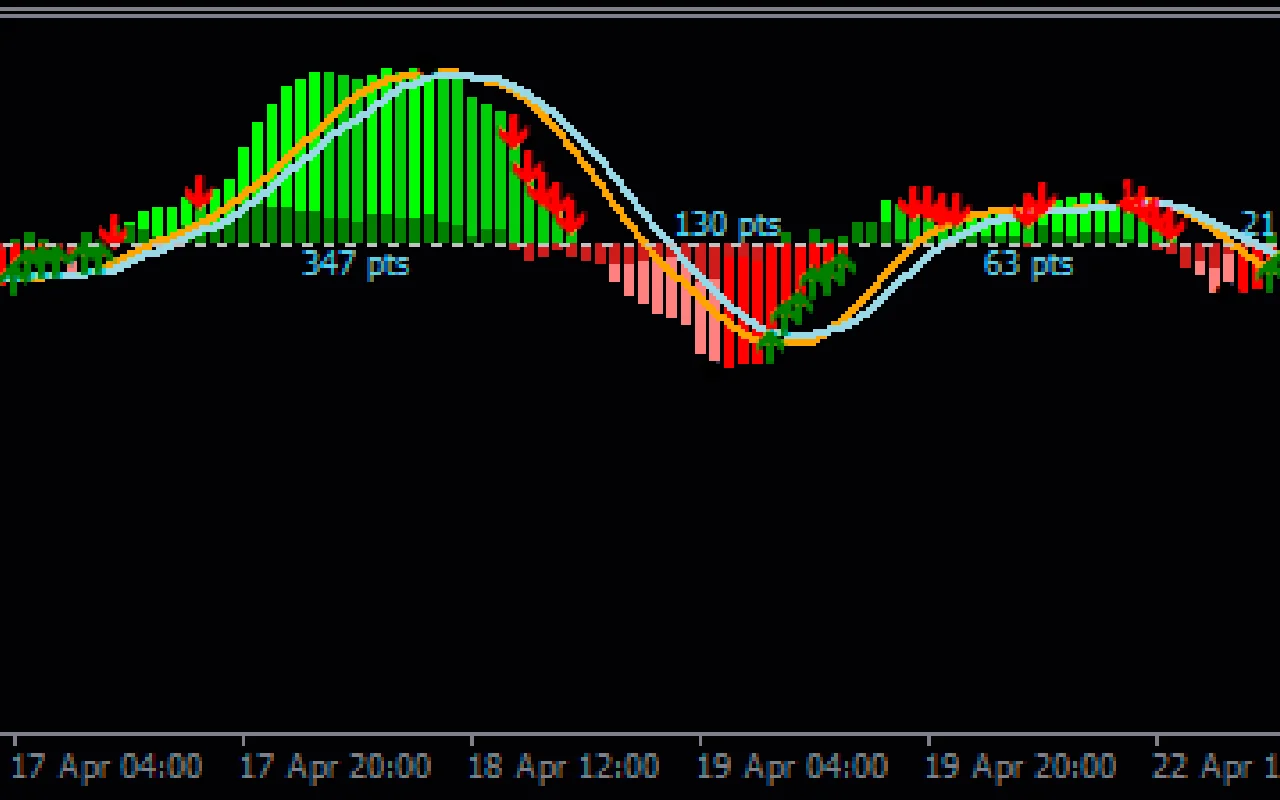Click the topmost red arrow after the histogram peak

click(513, 131)
